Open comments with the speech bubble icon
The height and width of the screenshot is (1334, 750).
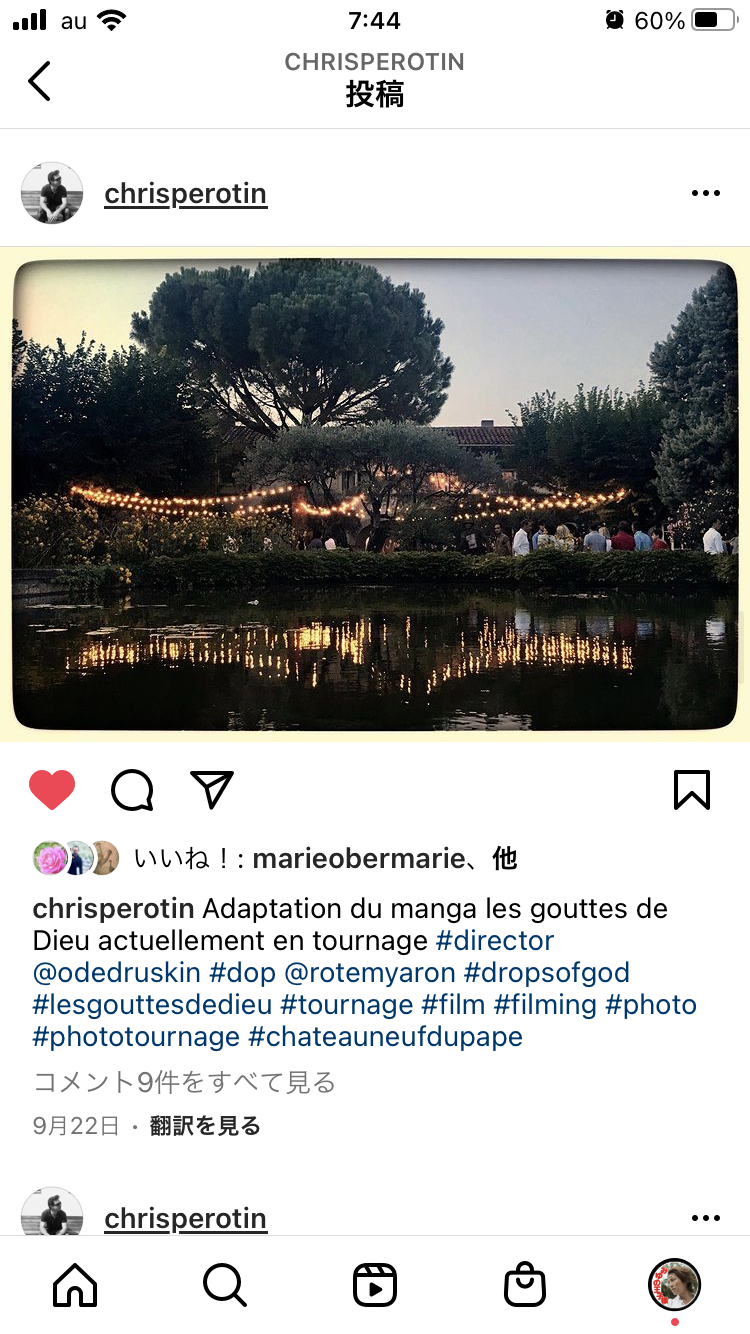132,790
